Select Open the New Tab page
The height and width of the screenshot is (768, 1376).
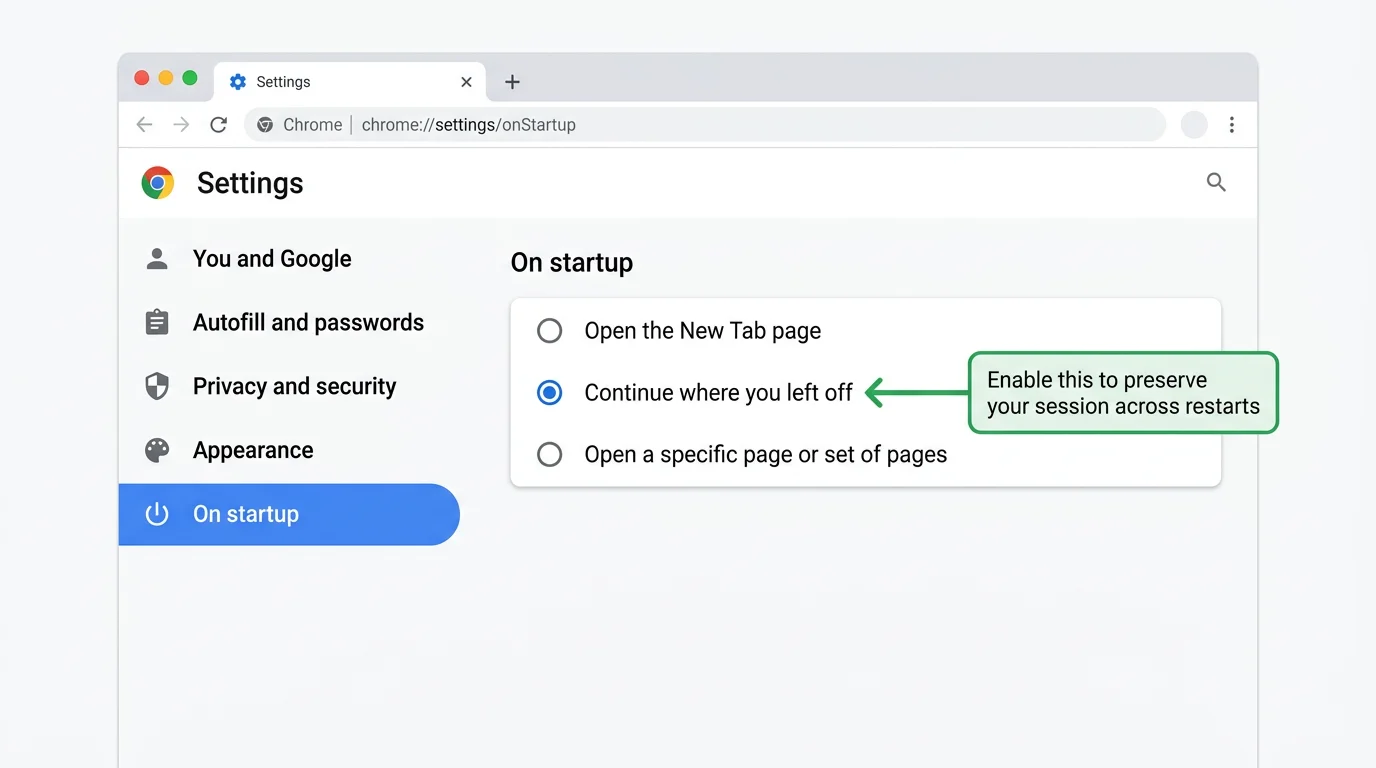click(x=549, y=330)
